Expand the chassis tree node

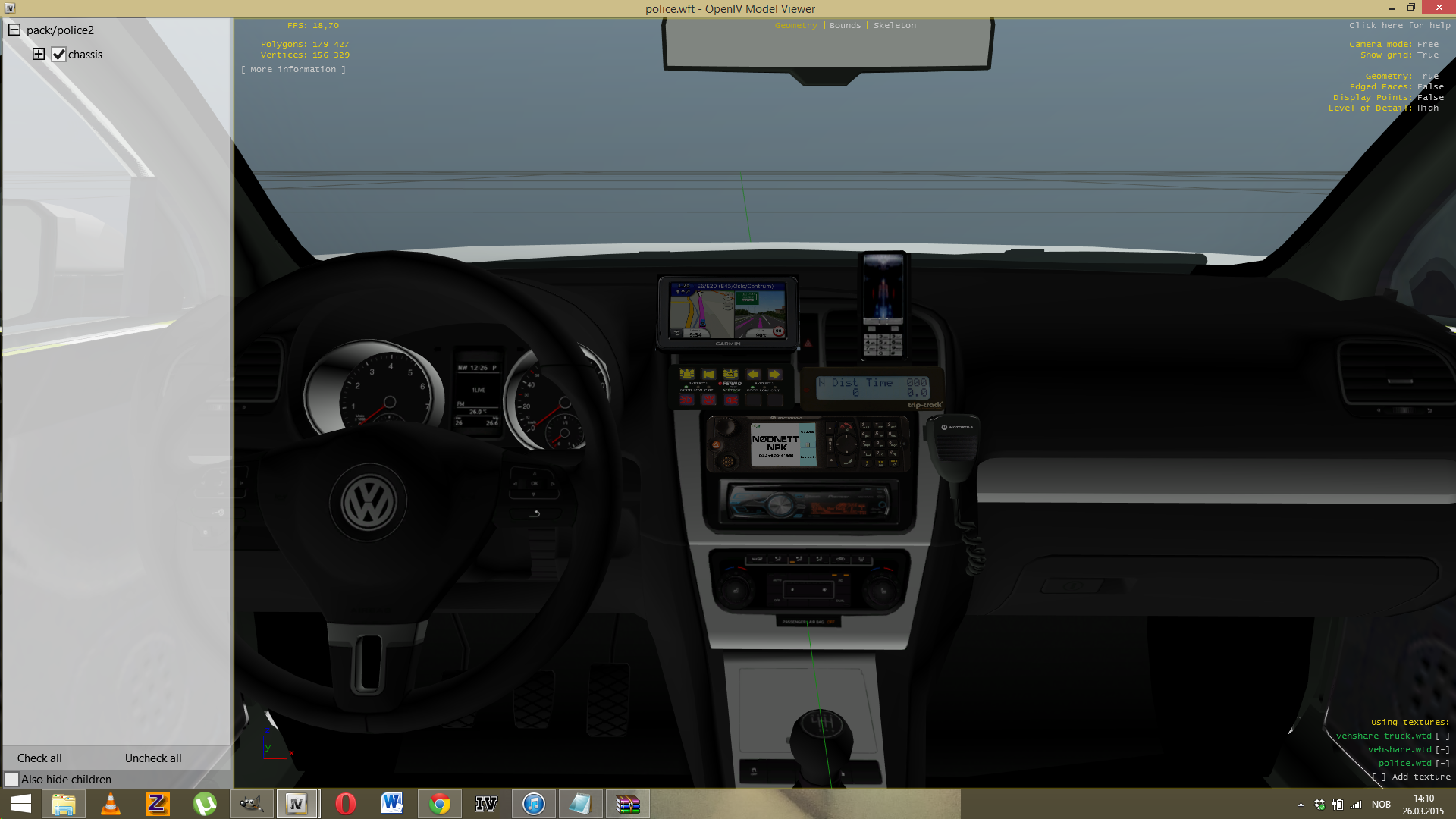point(39,54)
